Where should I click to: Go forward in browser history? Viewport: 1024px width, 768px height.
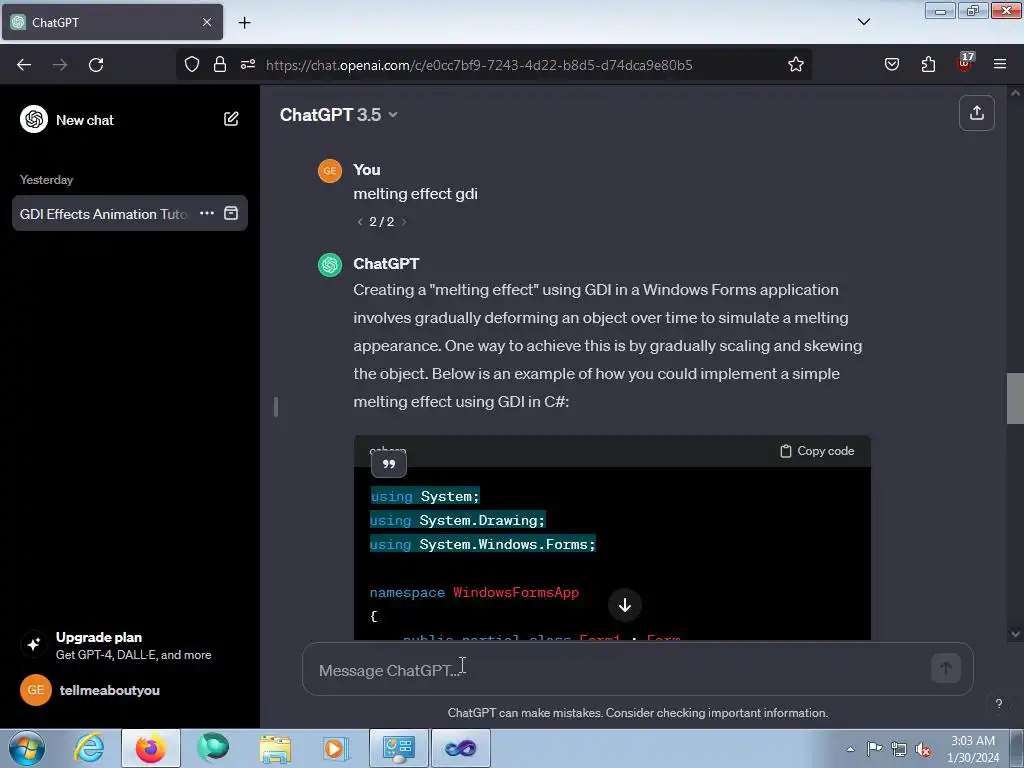click(x=60, y=65)
